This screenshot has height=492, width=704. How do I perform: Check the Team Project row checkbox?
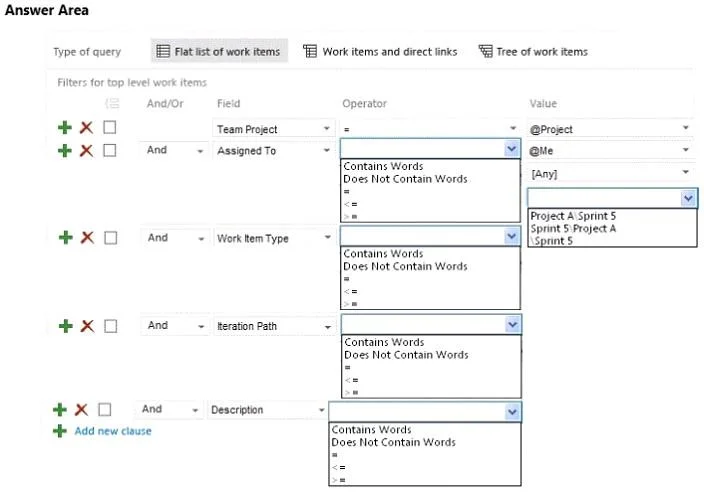(110, 127)
